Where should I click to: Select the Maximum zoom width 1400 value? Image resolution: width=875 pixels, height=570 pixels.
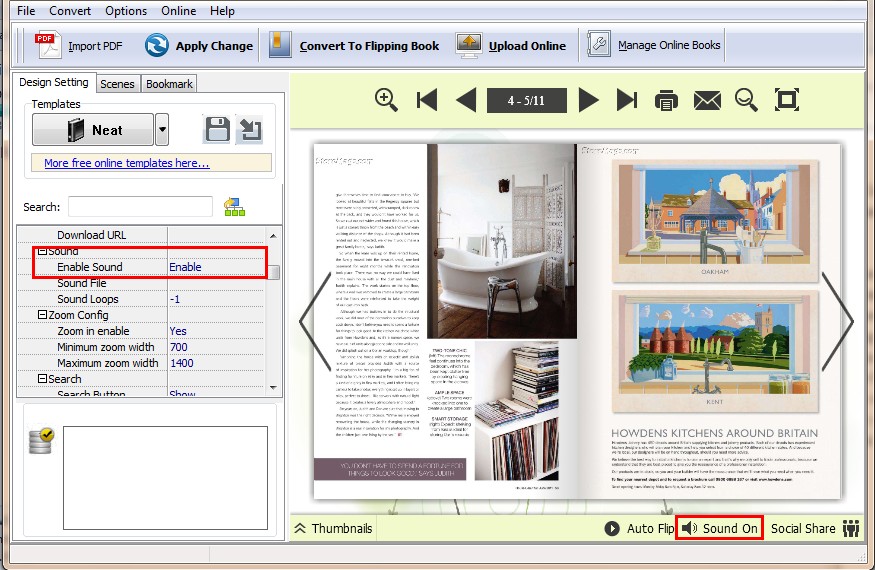[216, 363]
